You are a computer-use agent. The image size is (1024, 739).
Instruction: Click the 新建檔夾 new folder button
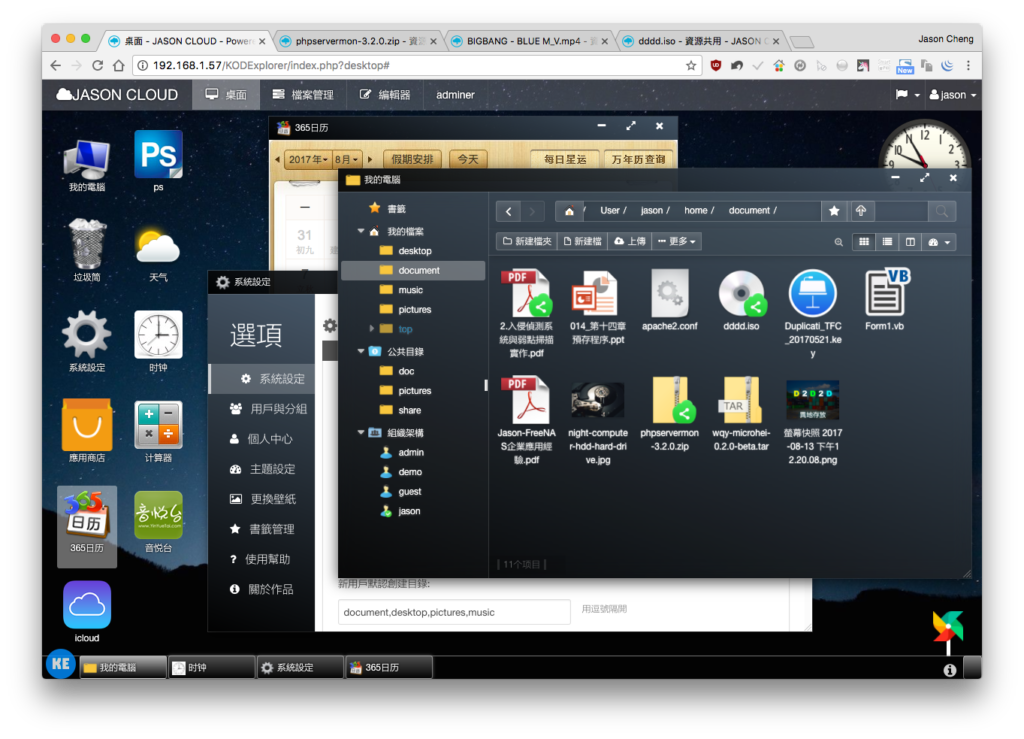pos(527,242)
